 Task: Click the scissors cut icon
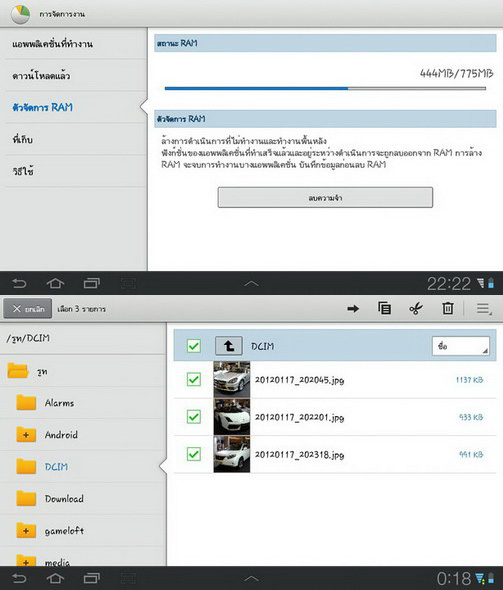(416, 309)
